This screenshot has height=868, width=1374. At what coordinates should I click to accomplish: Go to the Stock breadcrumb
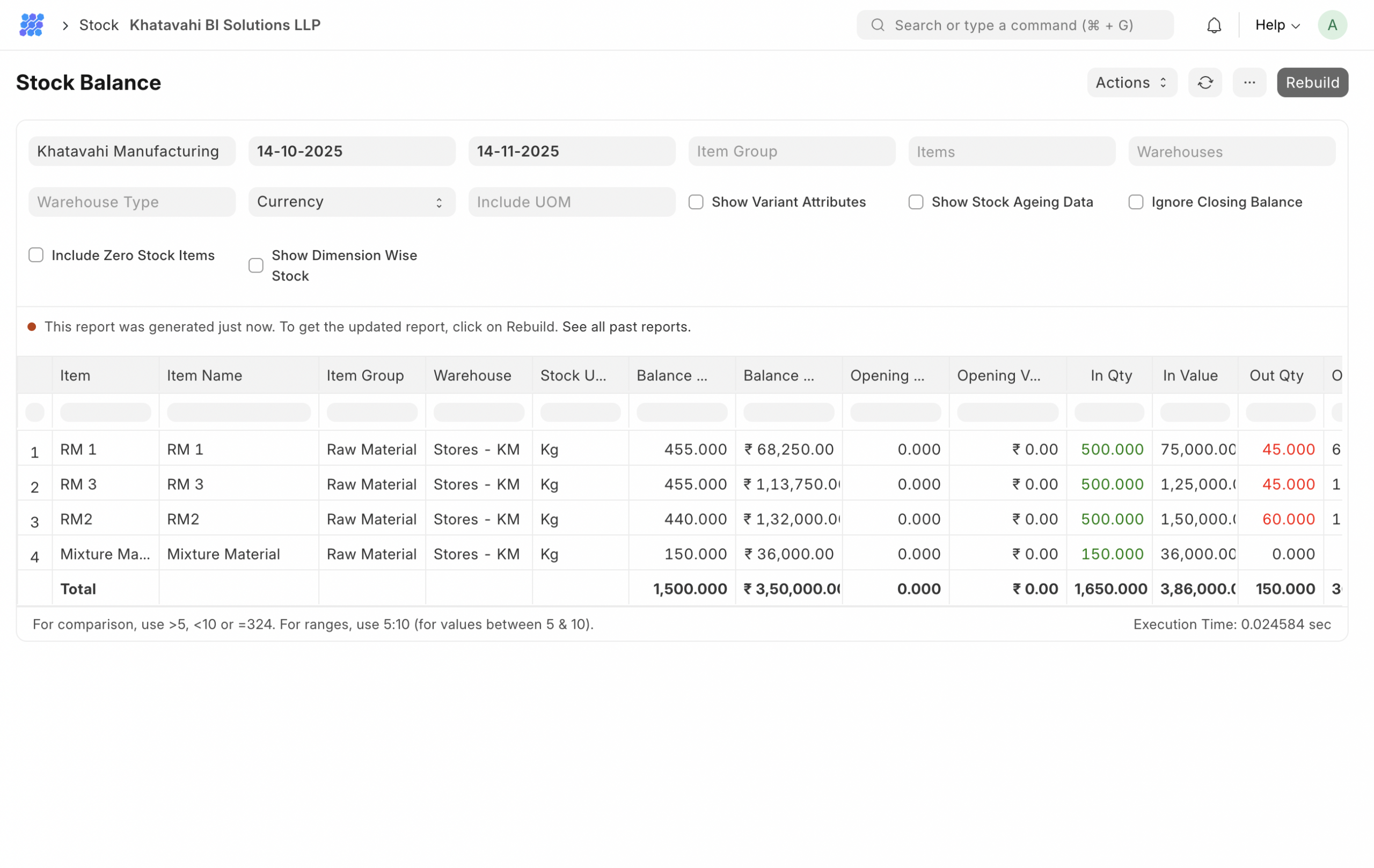coord(99,25)
